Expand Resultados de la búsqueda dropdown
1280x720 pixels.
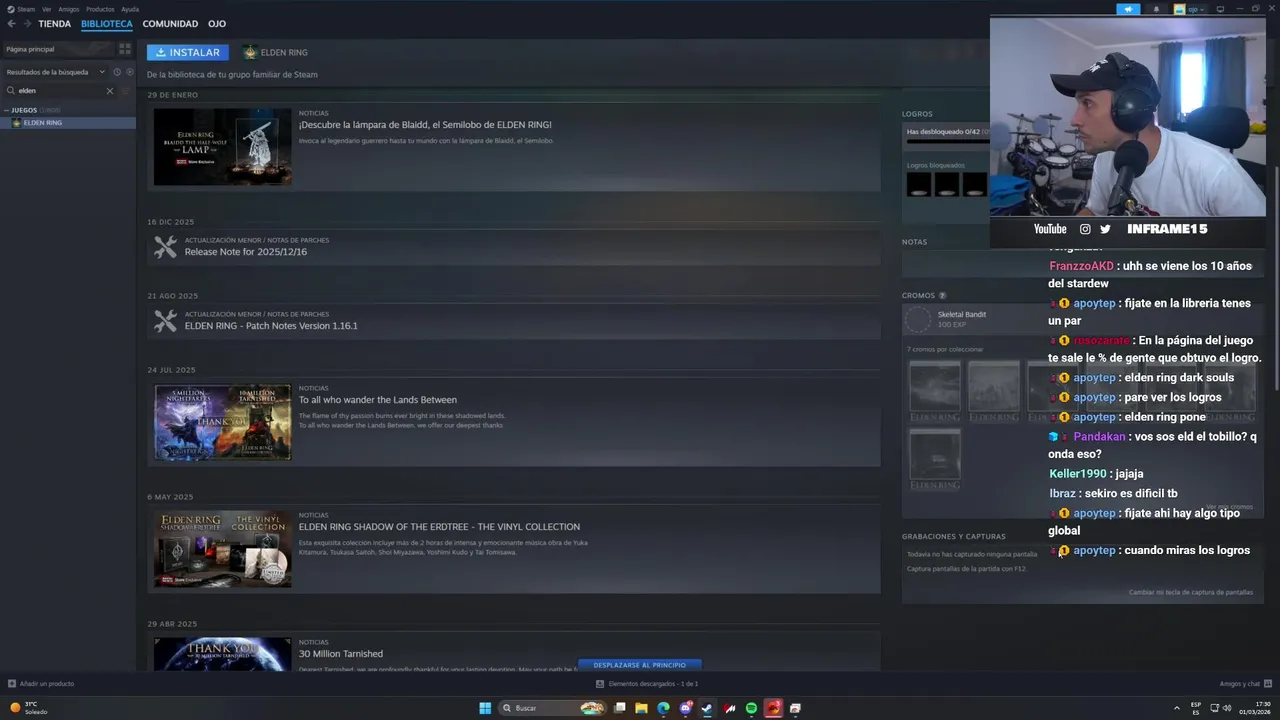55,72
